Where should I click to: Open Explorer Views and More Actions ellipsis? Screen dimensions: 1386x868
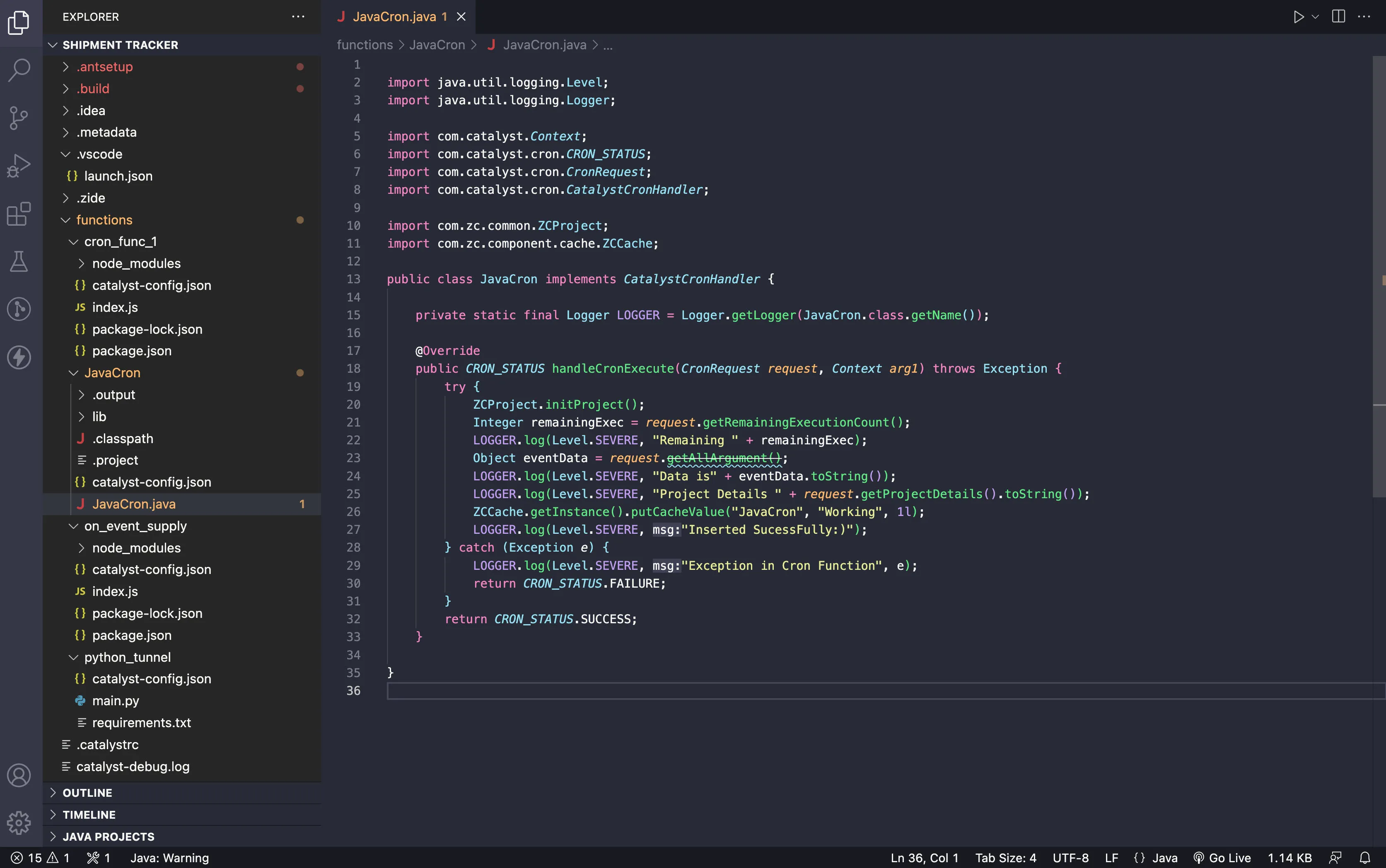tap(298, 17)
